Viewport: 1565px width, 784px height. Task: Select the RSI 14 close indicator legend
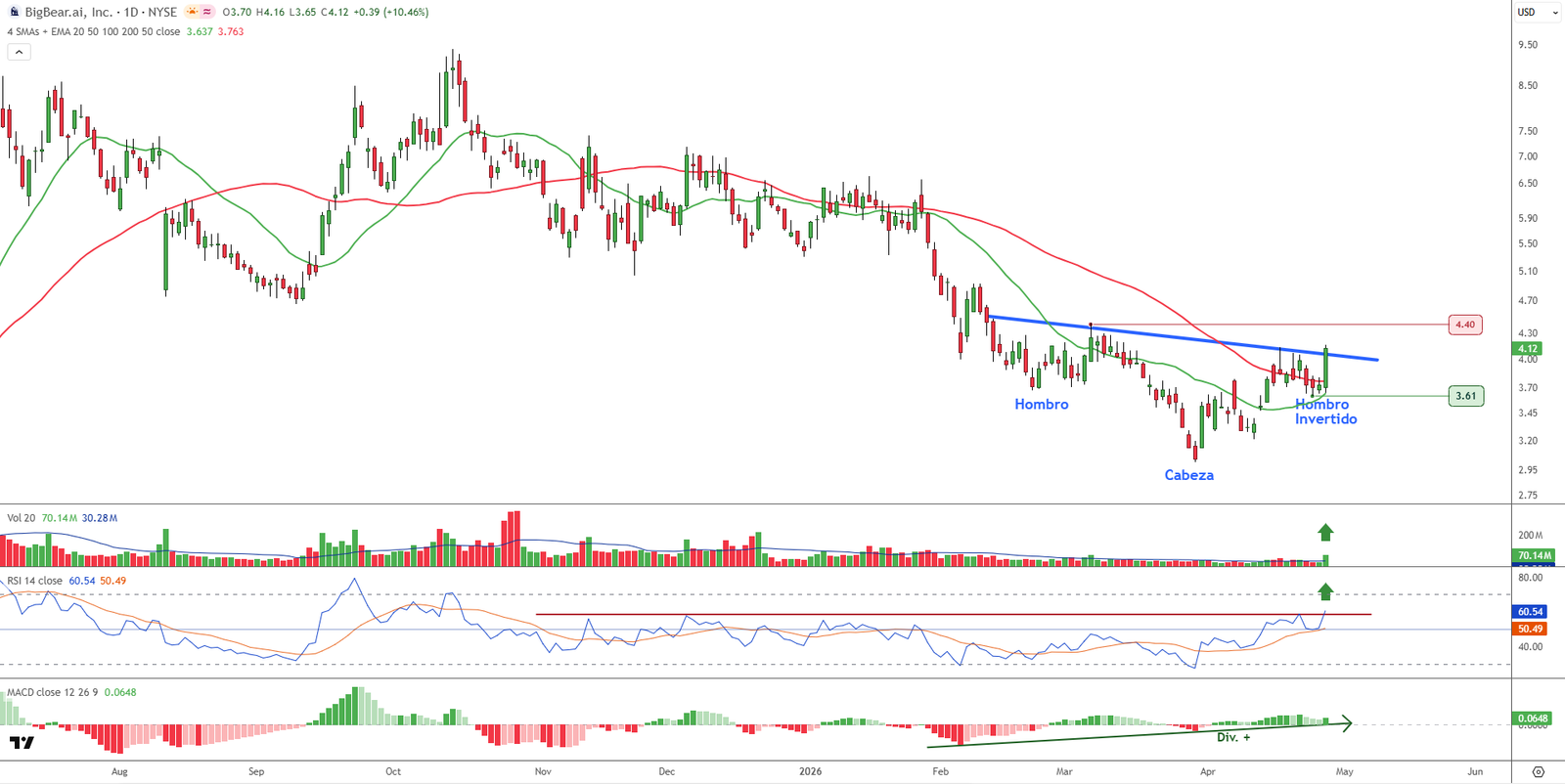(x=35, y=581)
